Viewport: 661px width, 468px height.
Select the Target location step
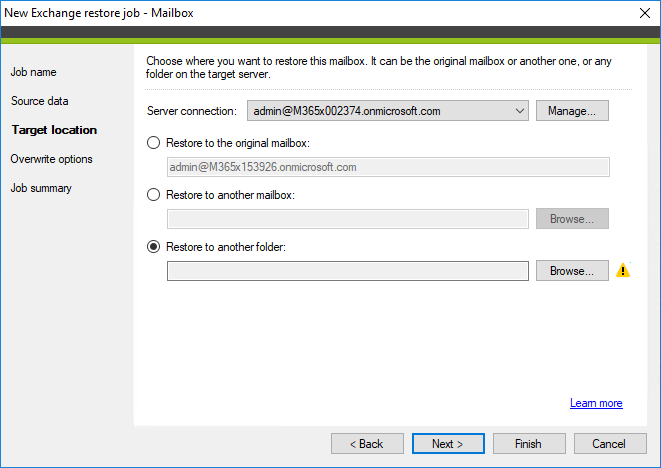pos(54,130)
